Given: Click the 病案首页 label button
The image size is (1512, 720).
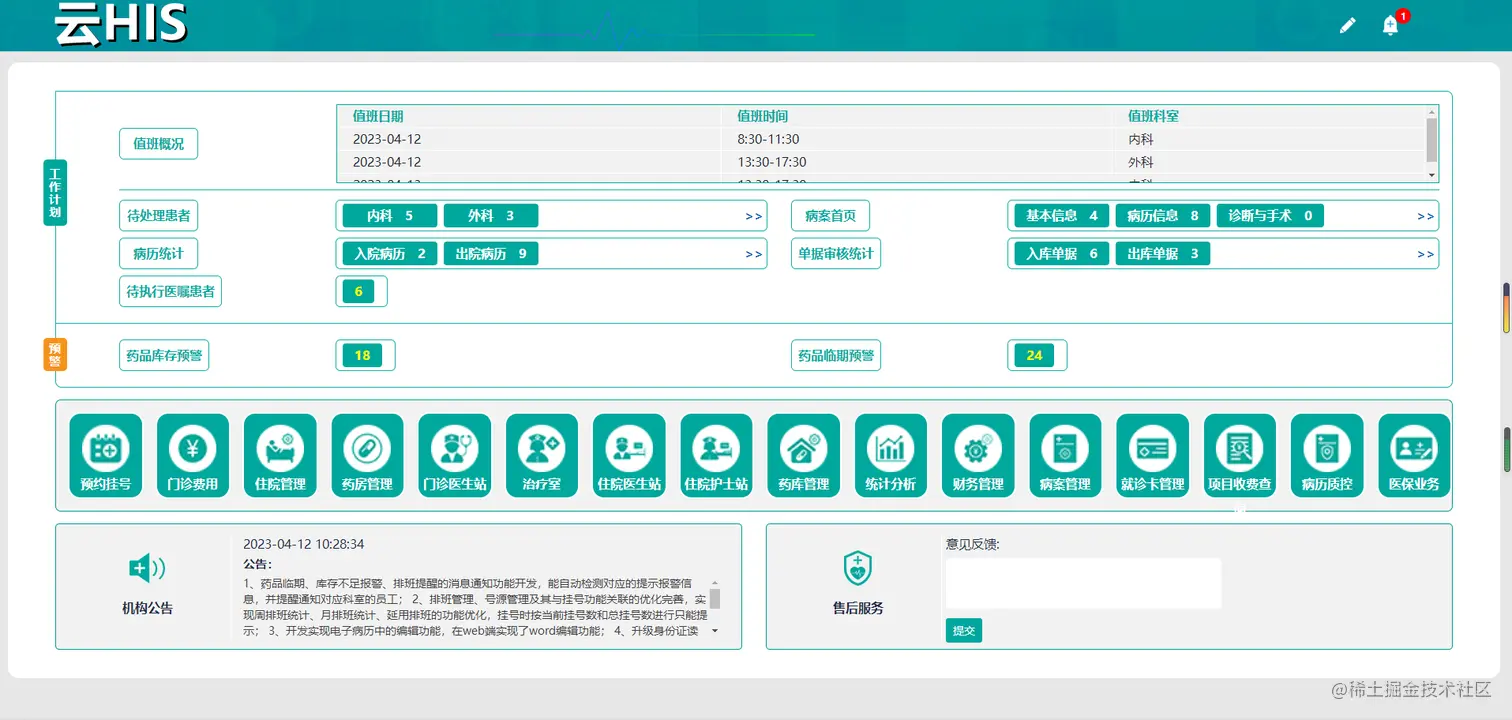Looking at the screenshot, I should coord(830,215).
